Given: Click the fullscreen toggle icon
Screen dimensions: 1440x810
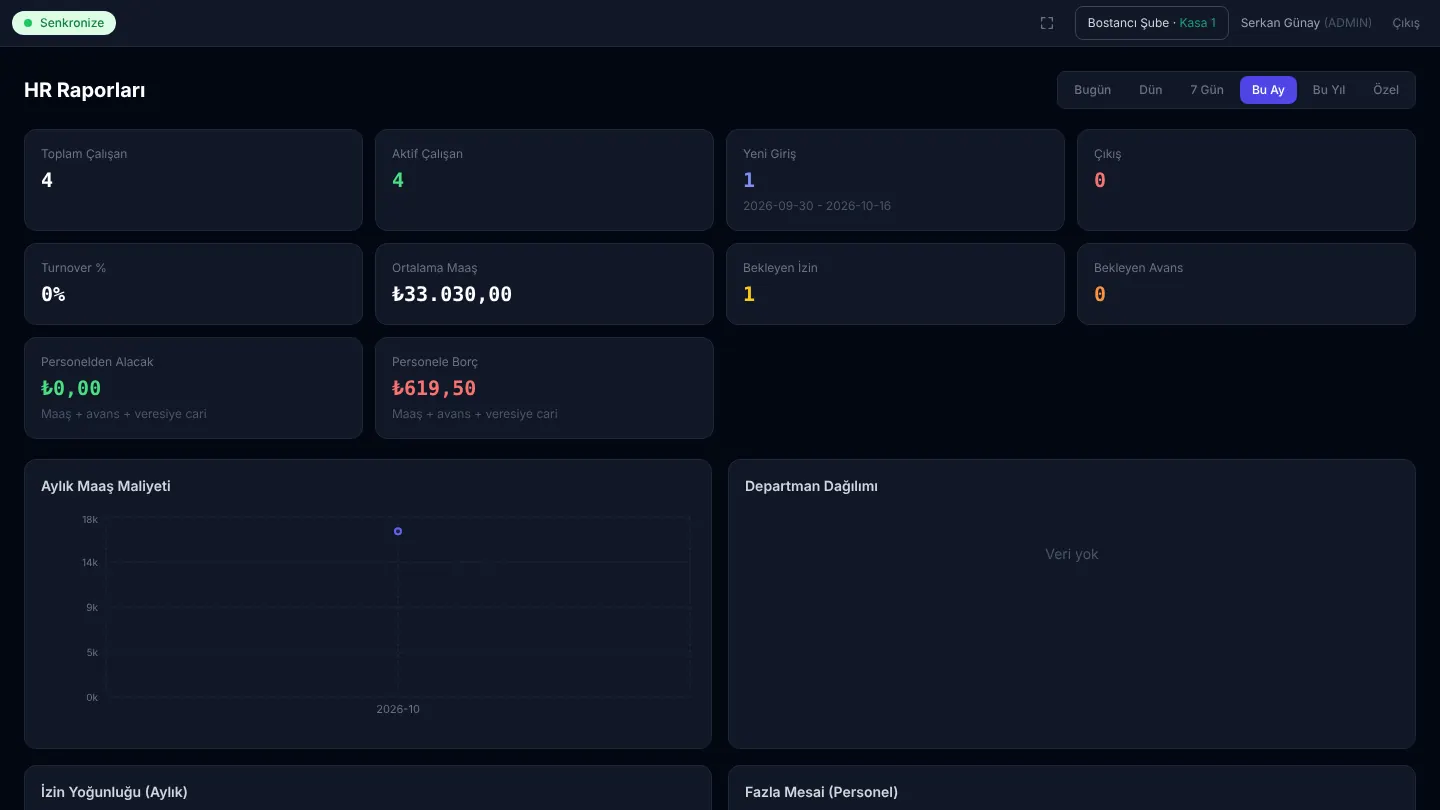Looking at the screenshot, I should point(1047,23).
